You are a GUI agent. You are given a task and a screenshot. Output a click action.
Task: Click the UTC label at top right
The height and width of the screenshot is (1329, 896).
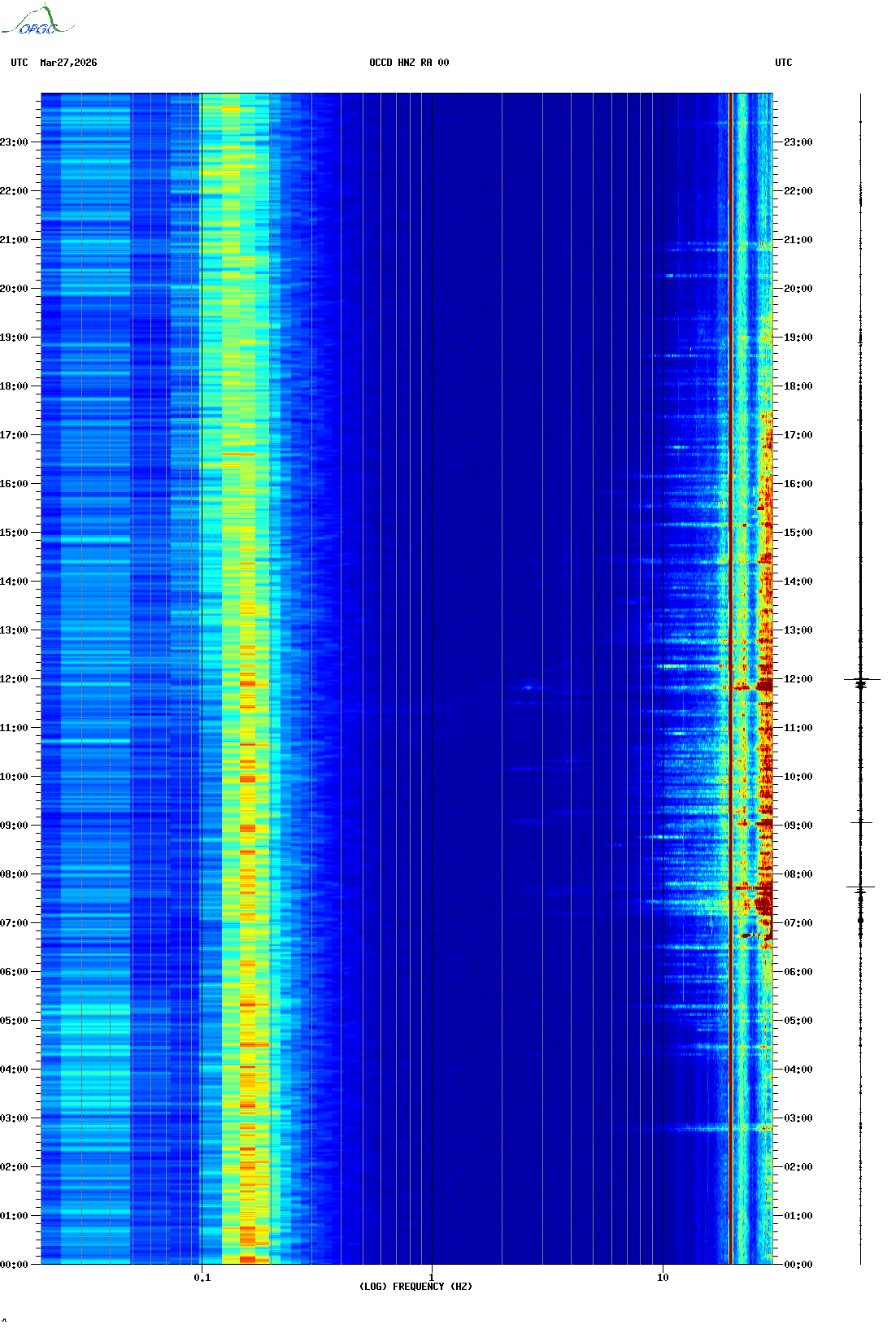[783, 63]
